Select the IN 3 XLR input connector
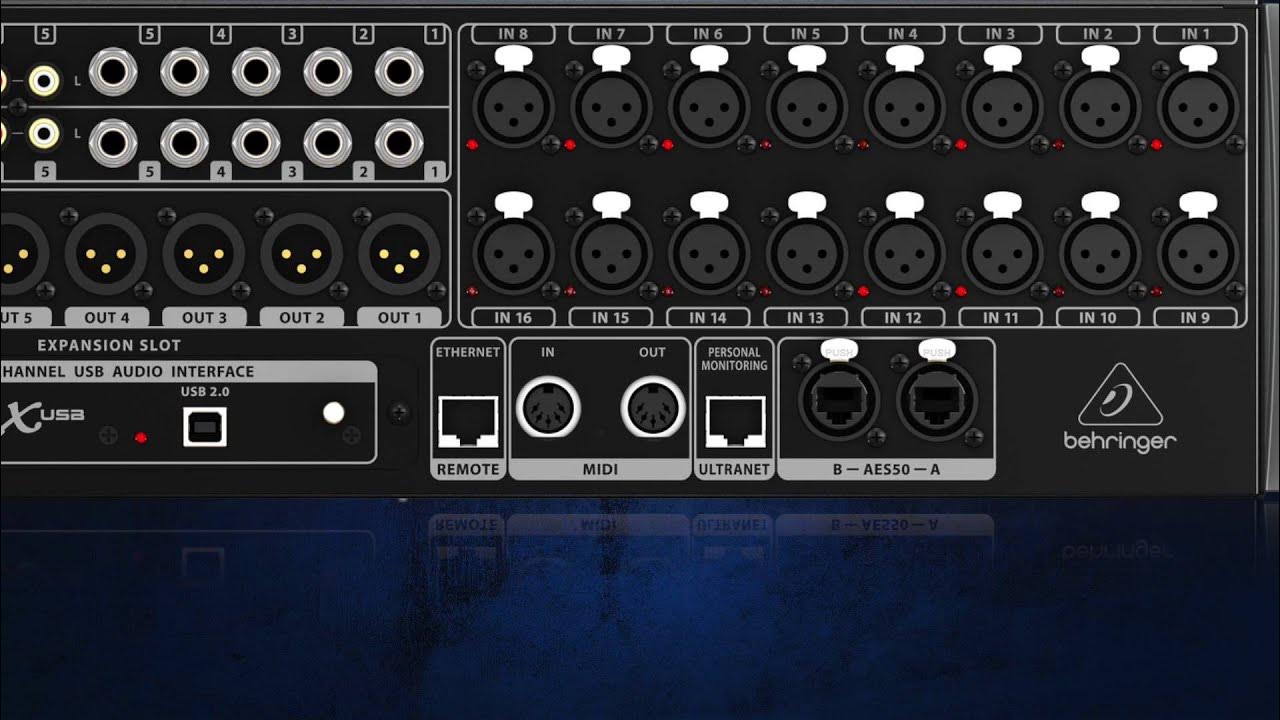The image size is (1280, 720). tap(1002, 108)
